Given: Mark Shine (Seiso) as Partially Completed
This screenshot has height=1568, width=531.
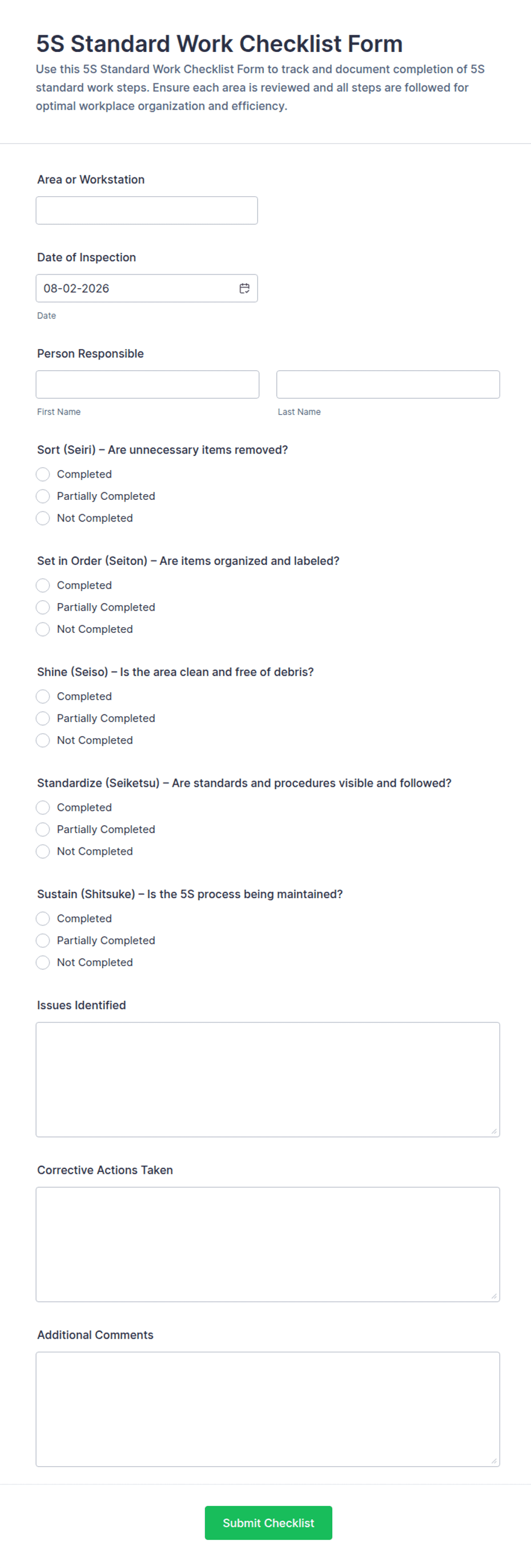Looking at the screenshot, I should point(43,718).
